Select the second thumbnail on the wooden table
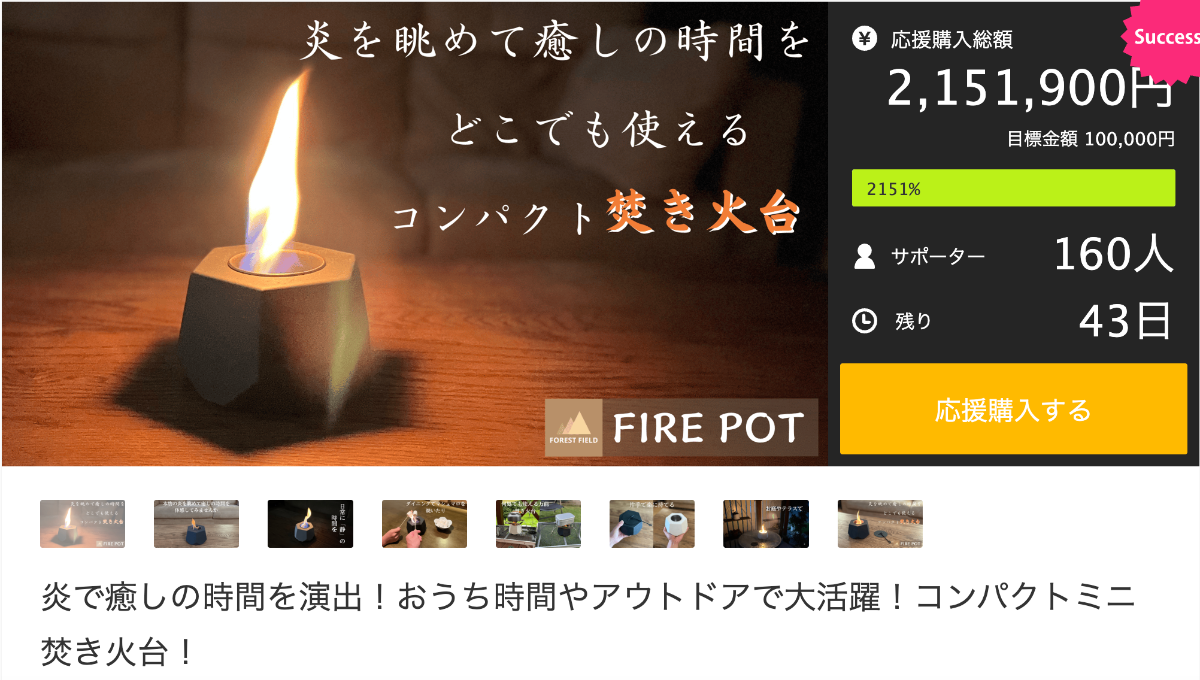Viewport: 1200px width, 680px height. click(196, 524)
